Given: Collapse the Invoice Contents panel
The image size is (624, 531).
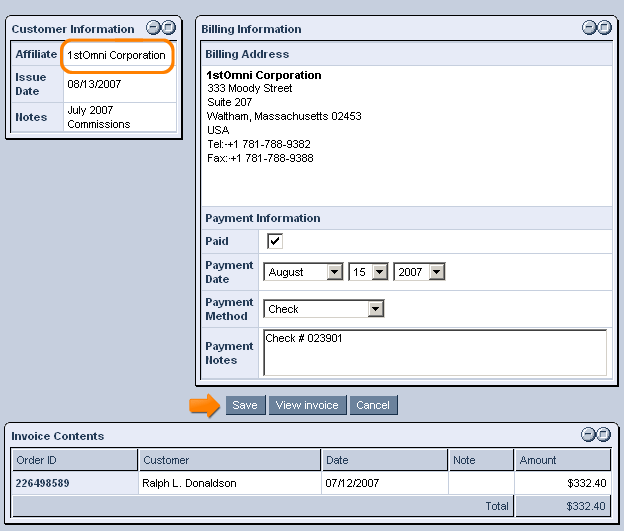Looking at the screenshot, I should point(589,435).
